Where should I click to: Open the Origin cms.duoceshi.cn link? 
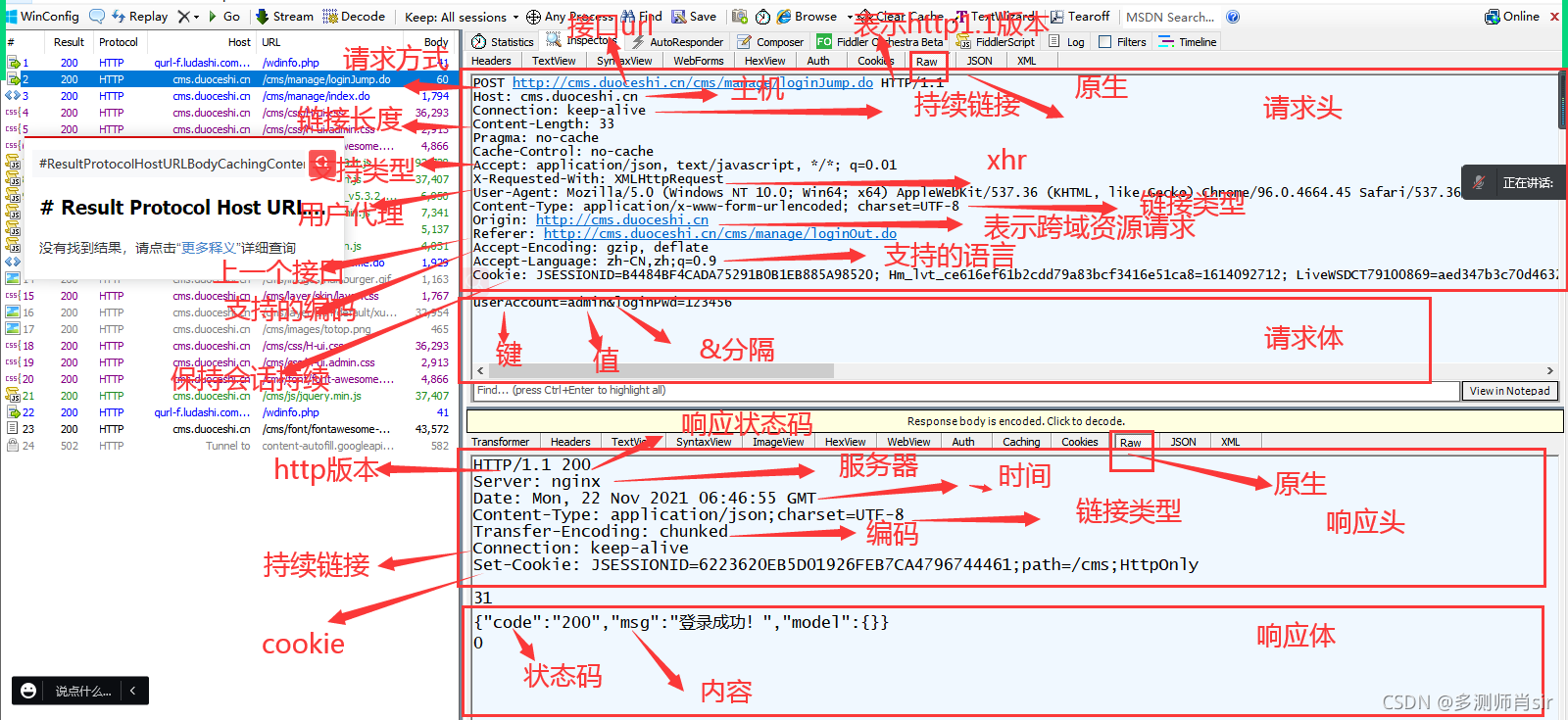click(621, 220)
